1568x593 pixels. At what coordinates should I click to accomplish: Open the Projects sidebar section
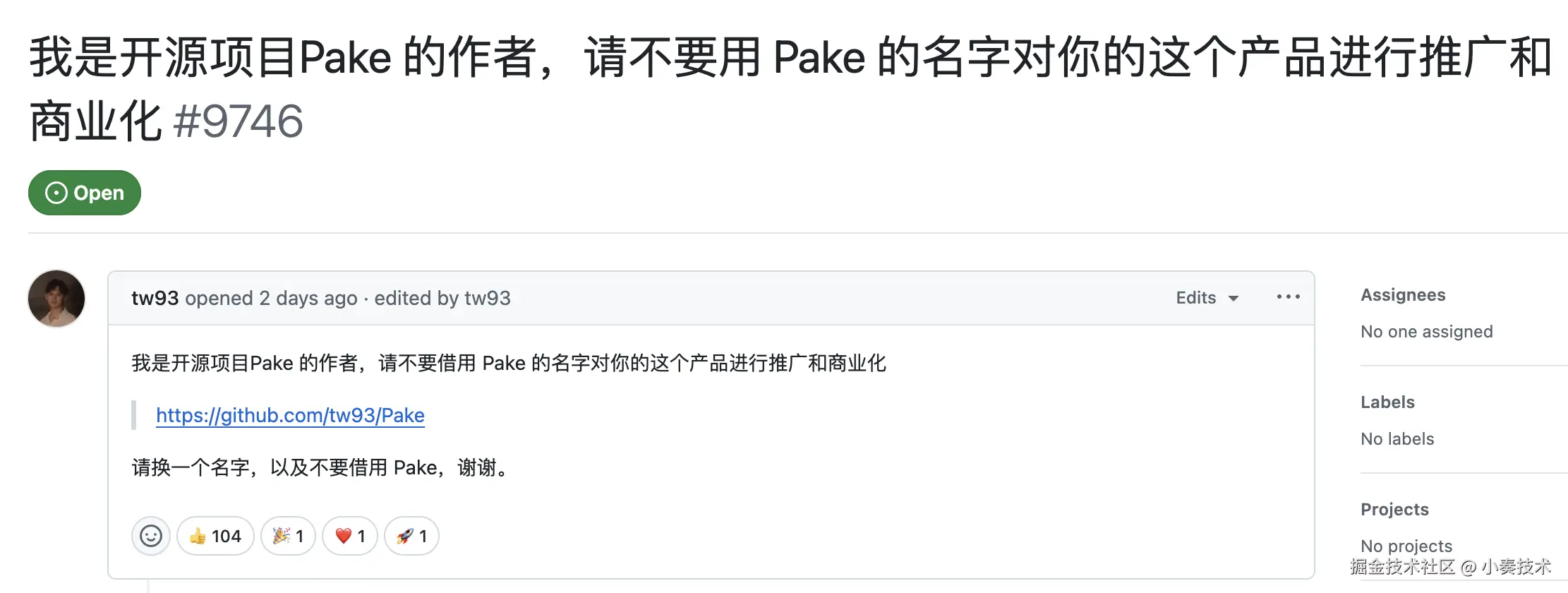(1394, 510)
